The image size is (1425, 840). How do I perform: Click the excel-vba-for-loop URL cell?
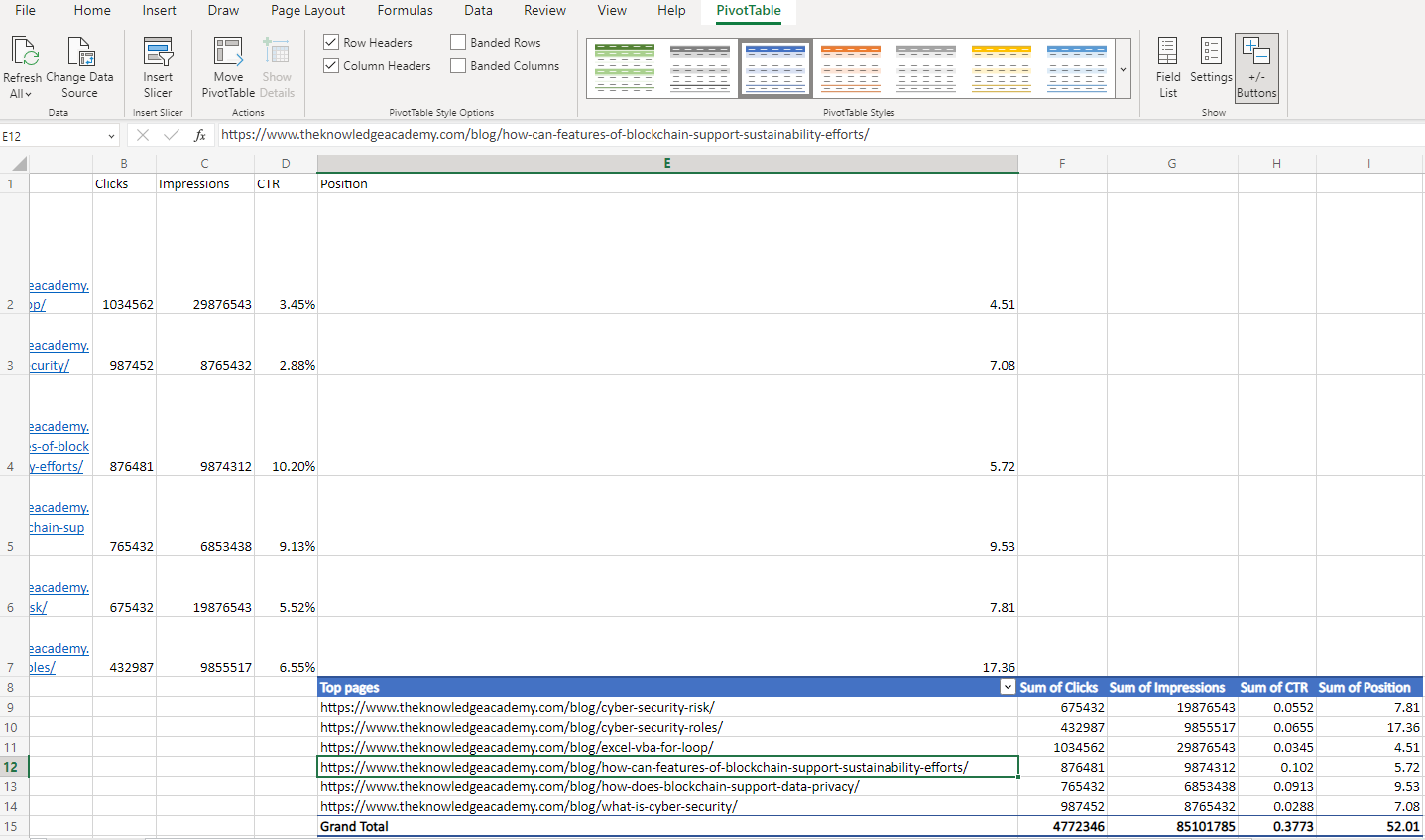pyautogui.click(x=517, y=747)
